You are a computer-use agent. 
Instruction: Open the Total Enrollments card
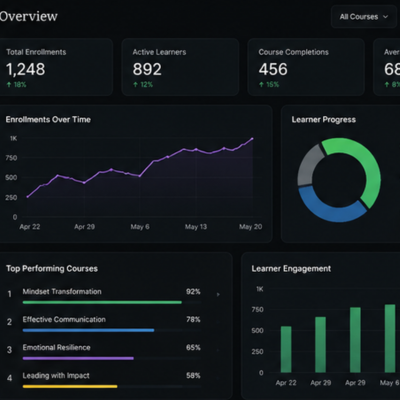[55, 67]
